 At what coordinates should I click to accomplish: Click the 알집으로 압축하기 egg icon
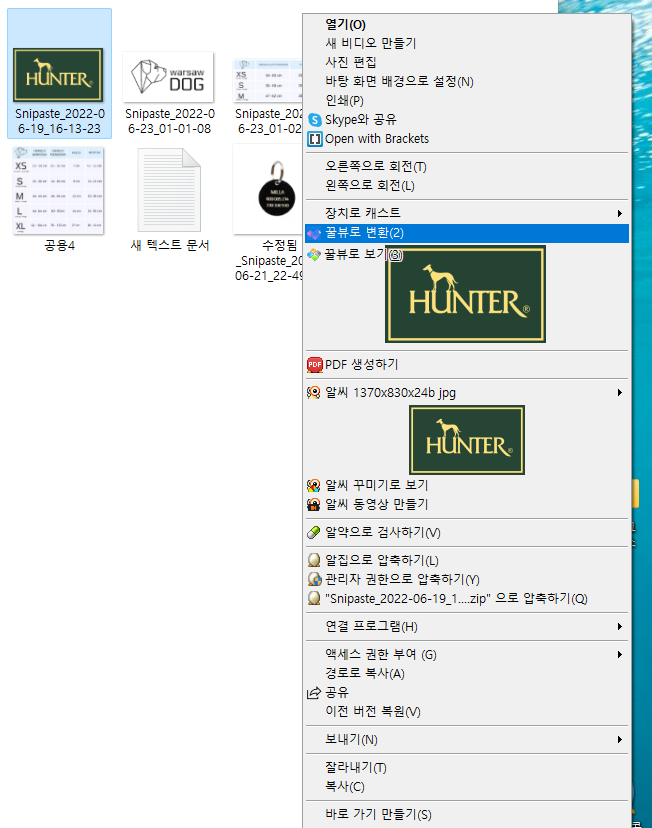click(314, 560)
